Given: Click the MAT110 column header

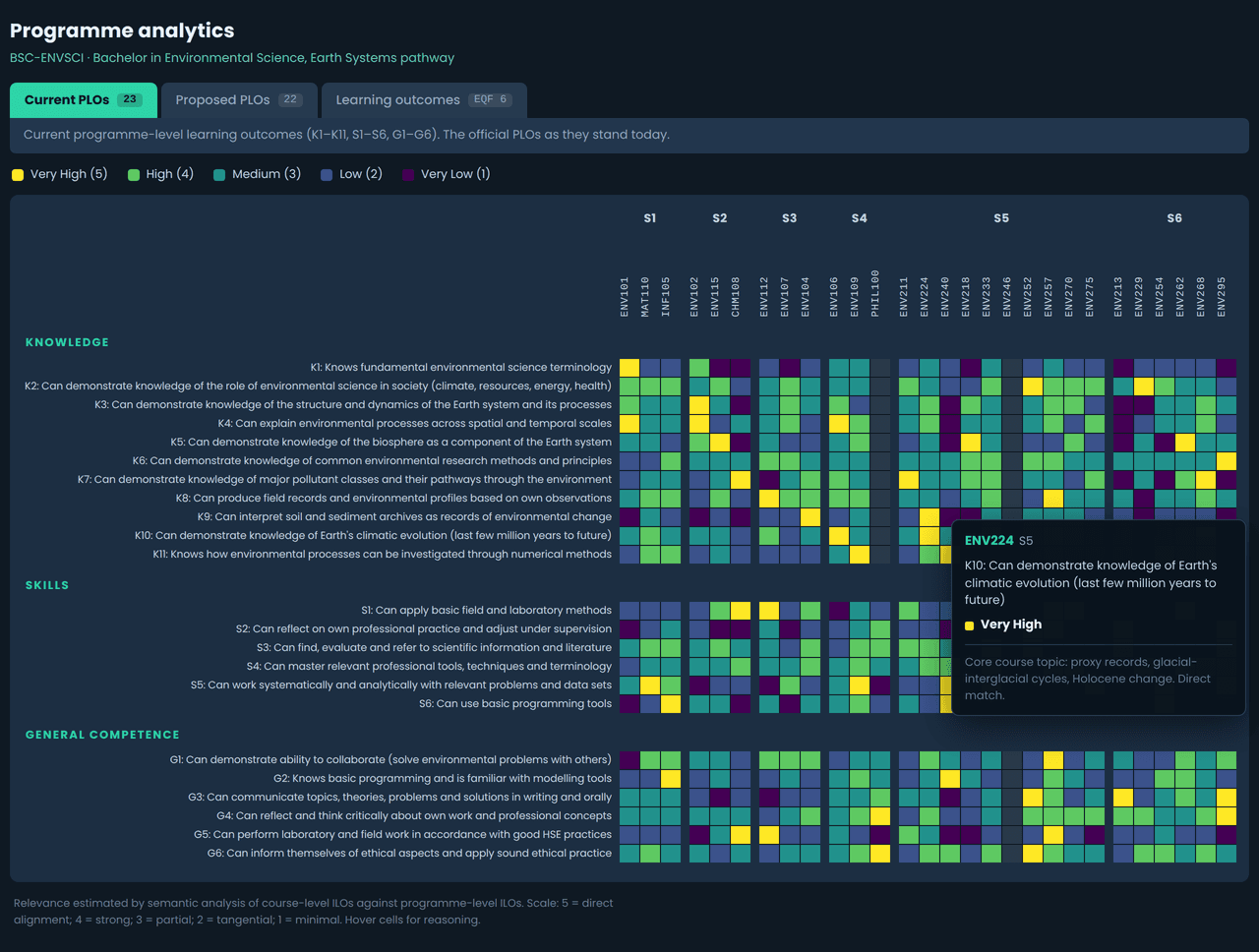Looking at the screenshot, I should pyautogui.click(x=646, y=296).
